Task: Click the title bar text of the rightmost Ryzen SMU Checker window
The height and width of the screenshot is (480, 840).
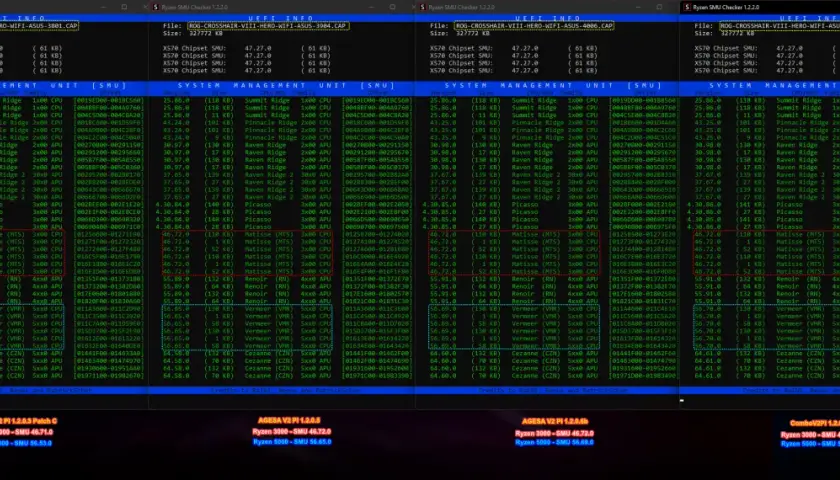Action: [726, 7]
